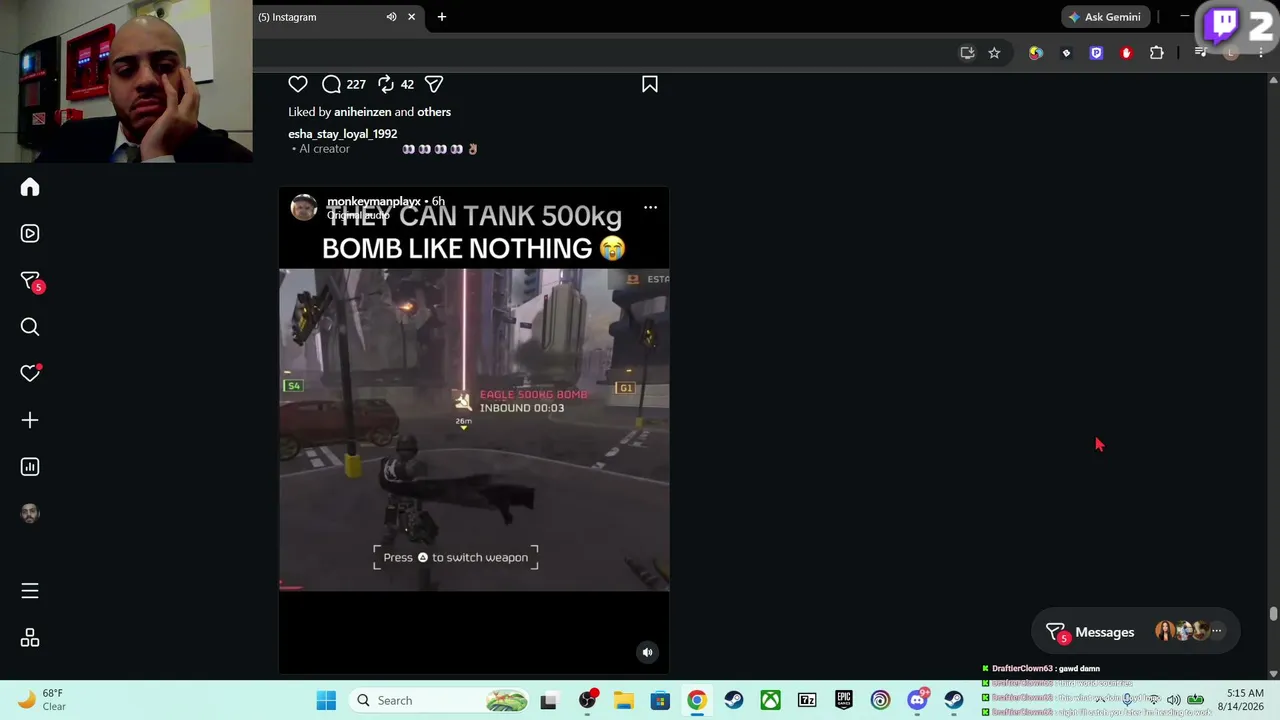Viewport: 1280px width, 720px height.
Task: Open Microsoft Store from the taskbar
Action: pos(660,700)
